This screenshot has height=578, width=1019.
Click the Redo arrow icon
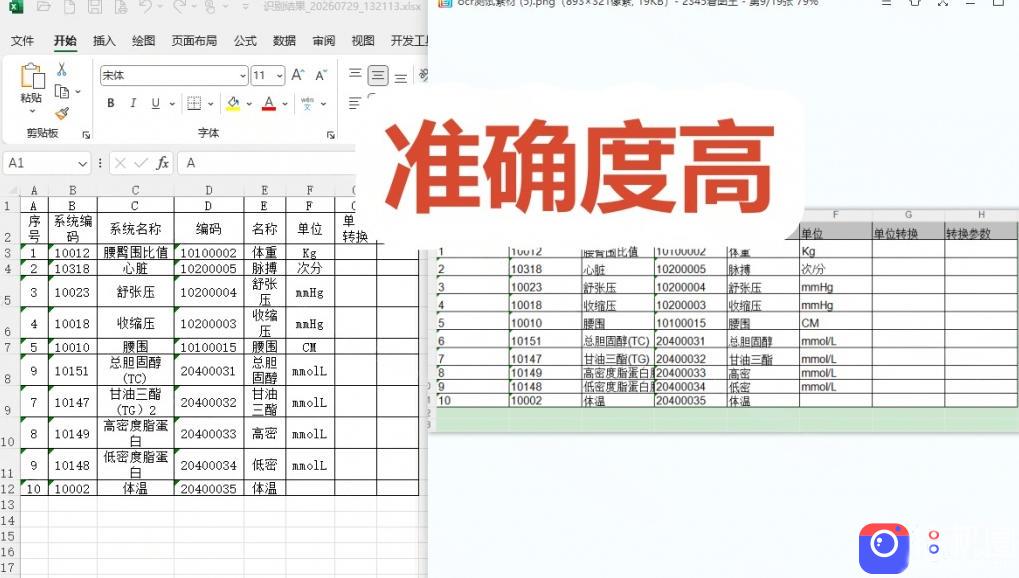click(x=179, y=7)
